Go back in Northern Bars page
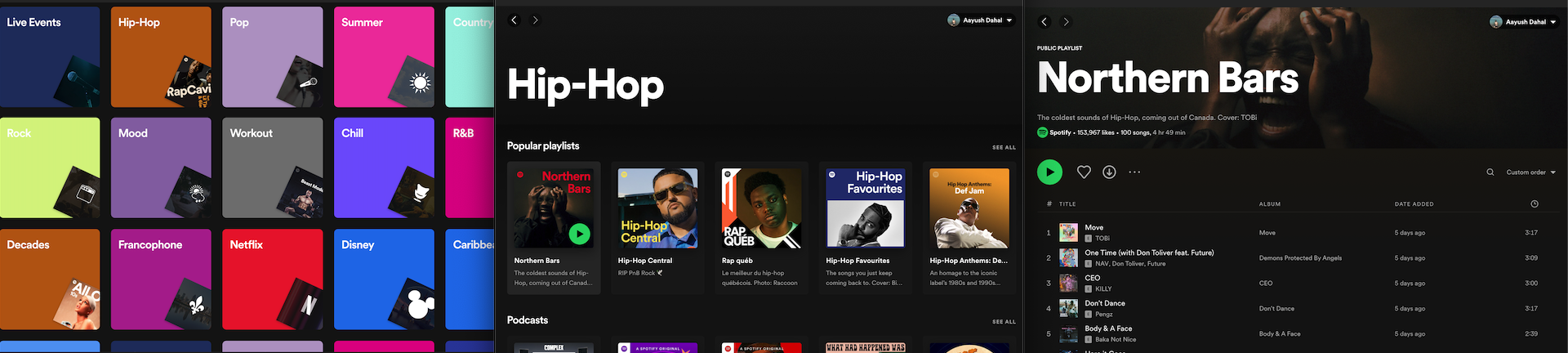The height and width of the screenshot is (353, 1568). tap(1044, 22)
